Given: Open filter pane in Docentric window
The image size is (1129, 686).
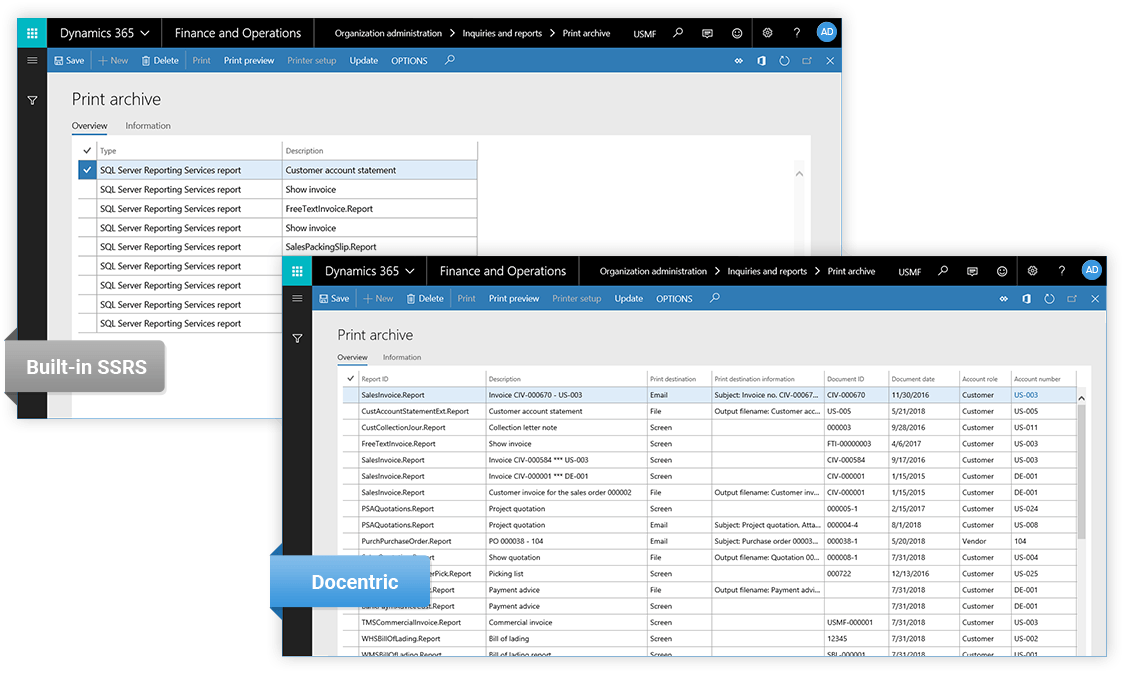Looking at the screenshot, I should point(297,338).
